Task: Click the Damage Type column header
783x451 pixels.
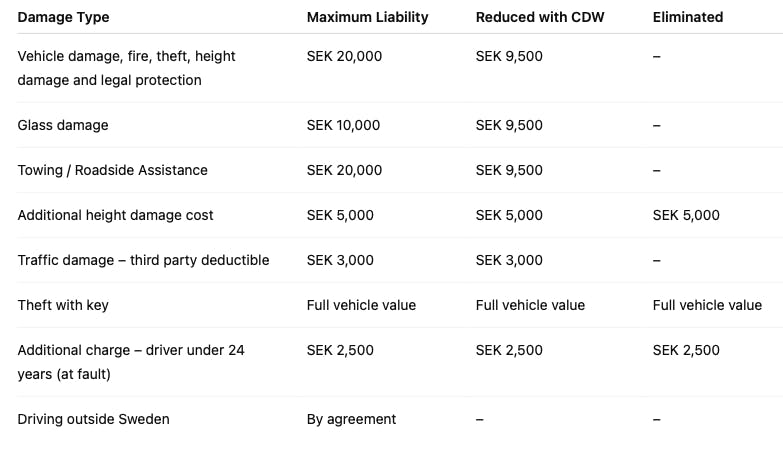Action: (x=63, y=17)
